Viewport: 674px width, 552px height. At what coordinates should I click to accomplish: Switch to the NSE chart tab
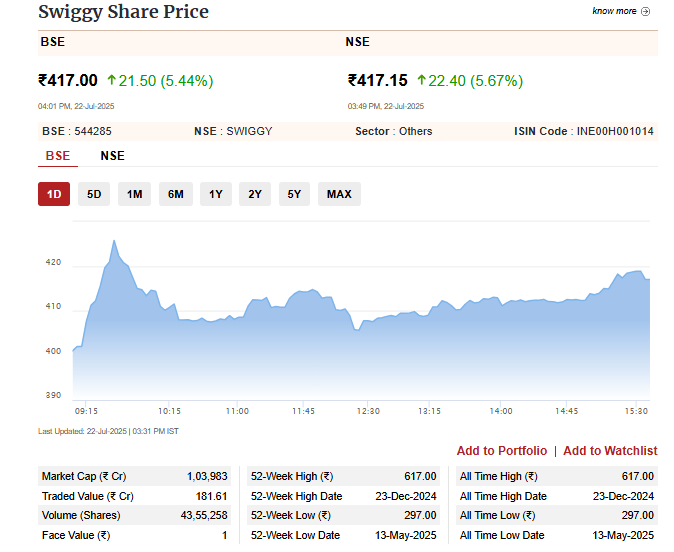(113, 156)
